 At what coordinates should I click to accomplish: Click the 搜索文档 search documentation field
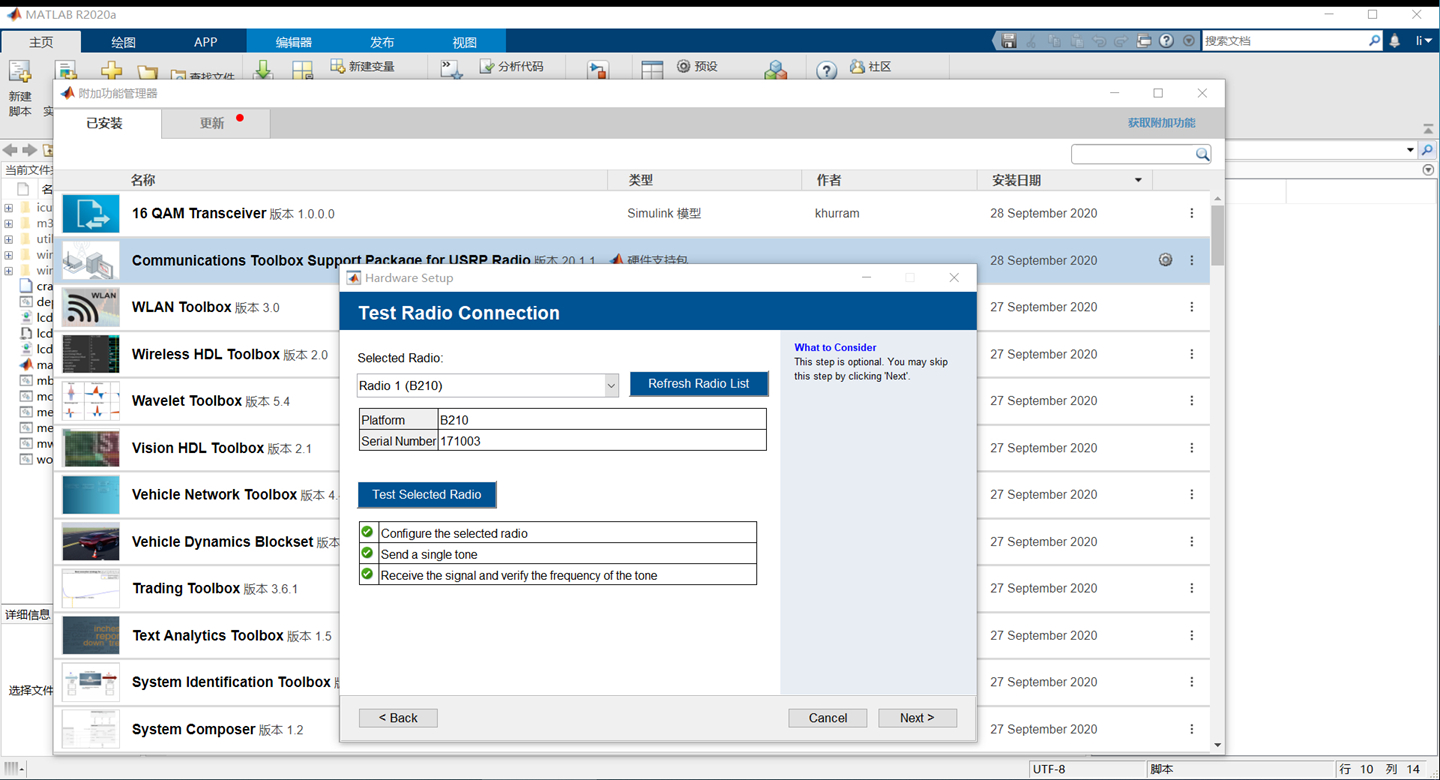point(1285,41)
